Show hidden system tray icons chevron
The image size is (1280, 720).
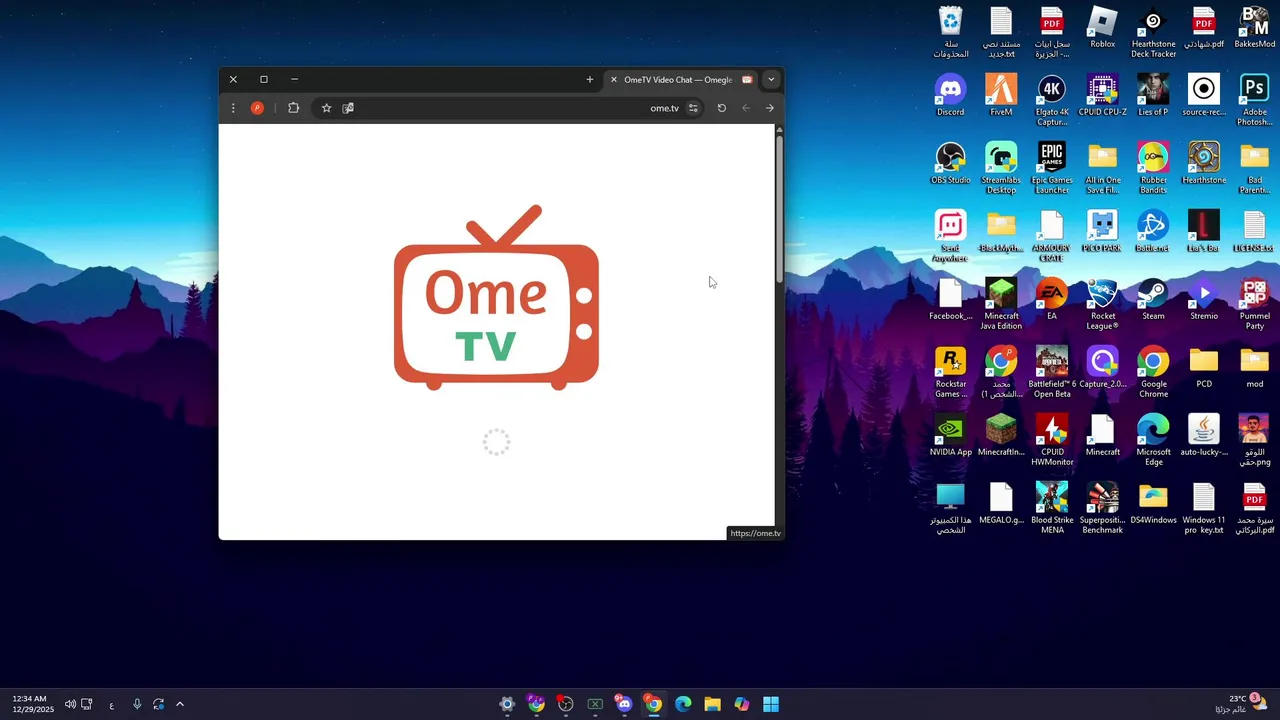[x=180, y=704]
